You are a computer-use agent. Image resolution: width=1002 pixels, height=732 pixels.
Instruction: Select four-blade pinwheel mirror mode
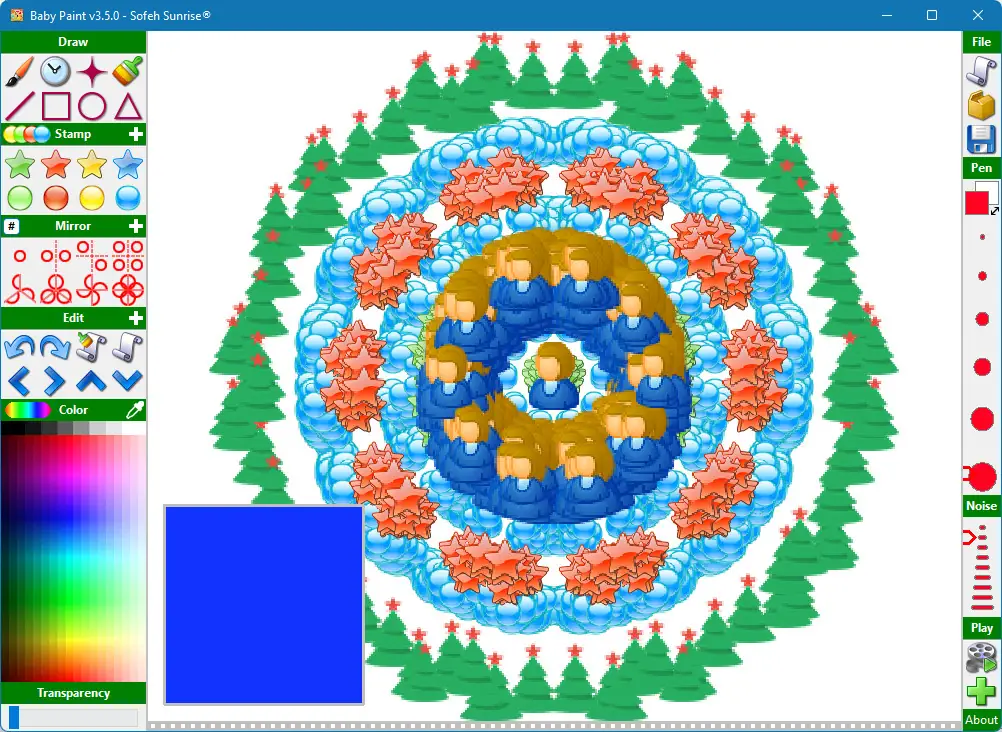[92, 290]
